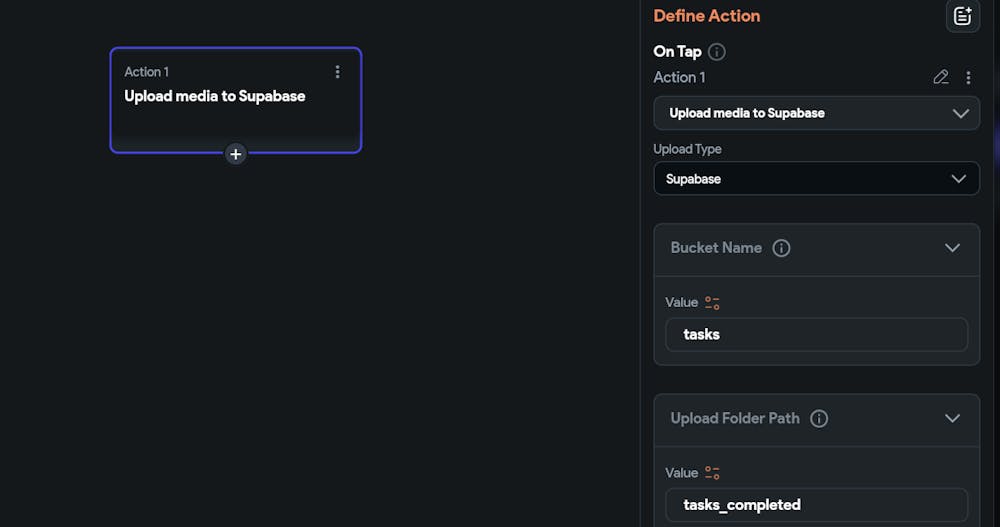Click the On Tap trigger label

click(677, 52)
